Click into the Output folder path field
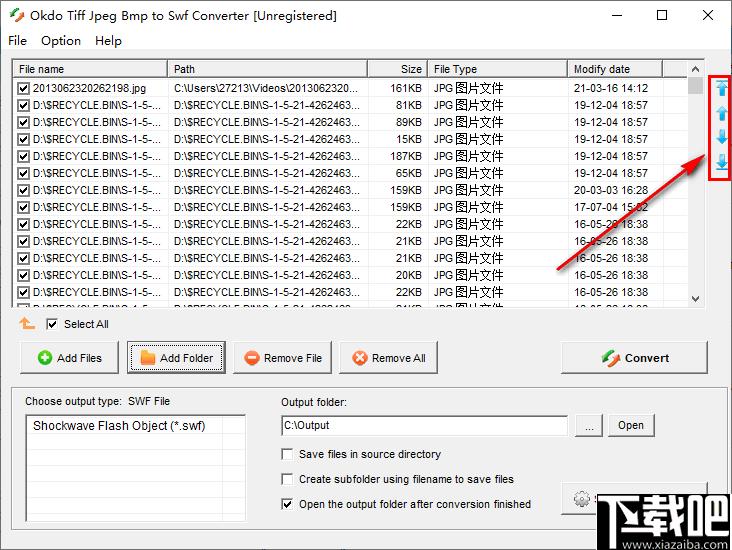This screenshot has height=550, width=732. click(424, 425)
